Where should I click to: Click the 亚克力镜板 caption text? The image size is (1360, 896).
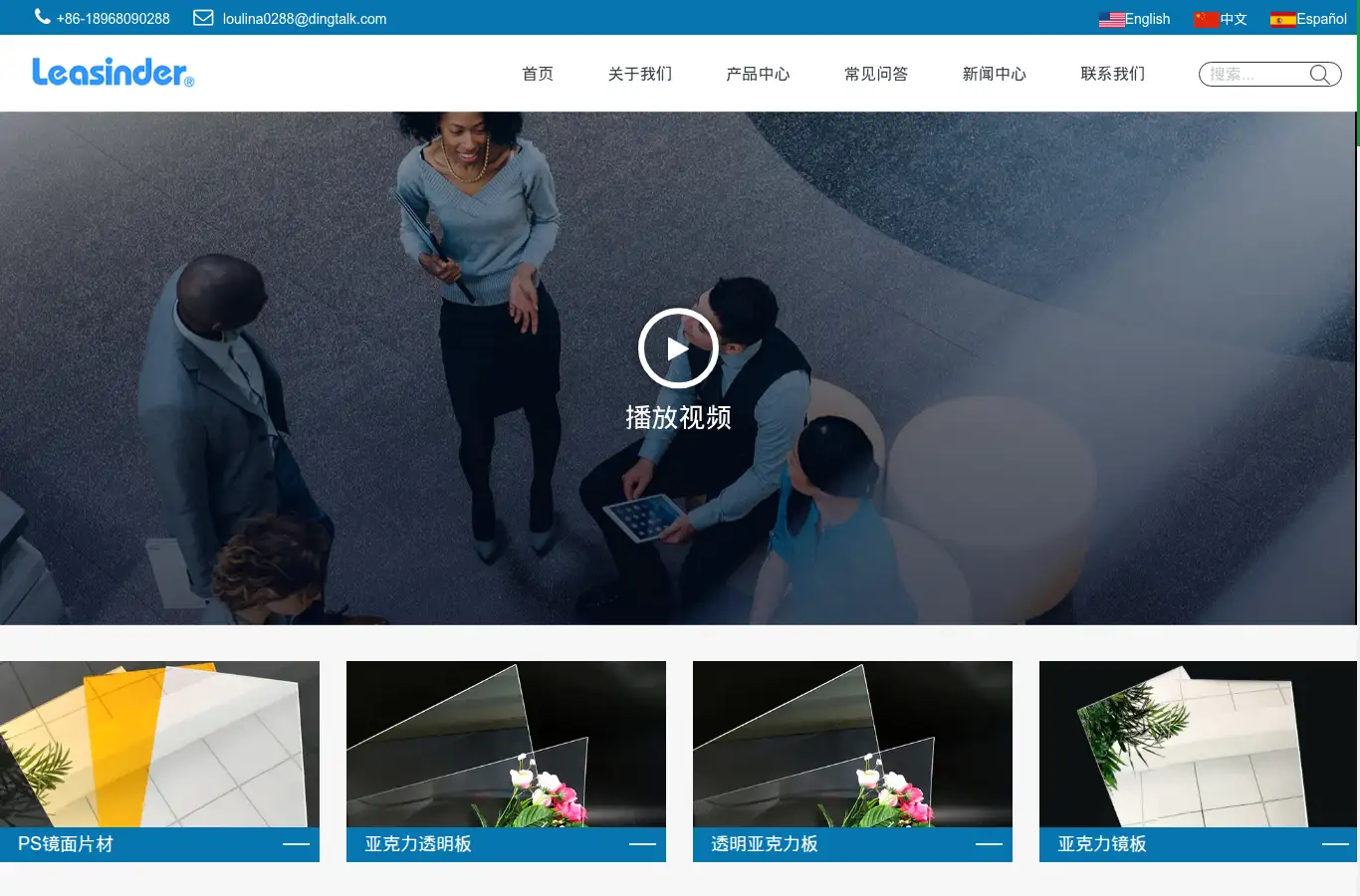1102,844
